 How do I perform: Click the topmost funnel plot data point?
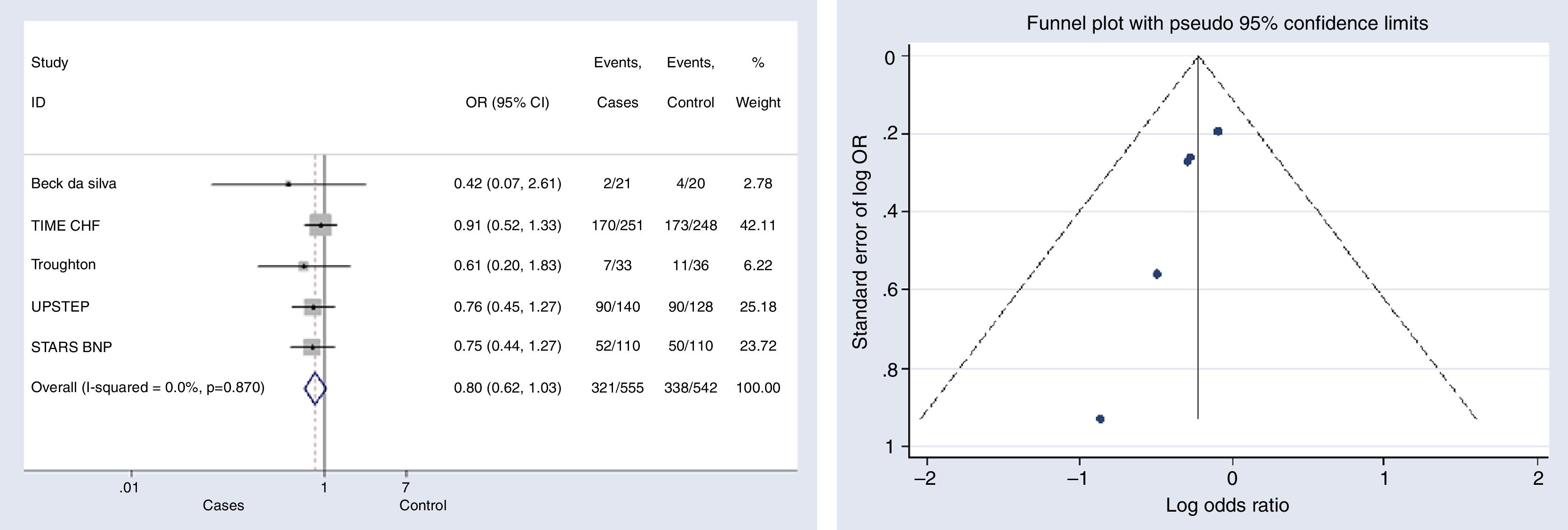pyautogui.click(x=1218, y=132)
